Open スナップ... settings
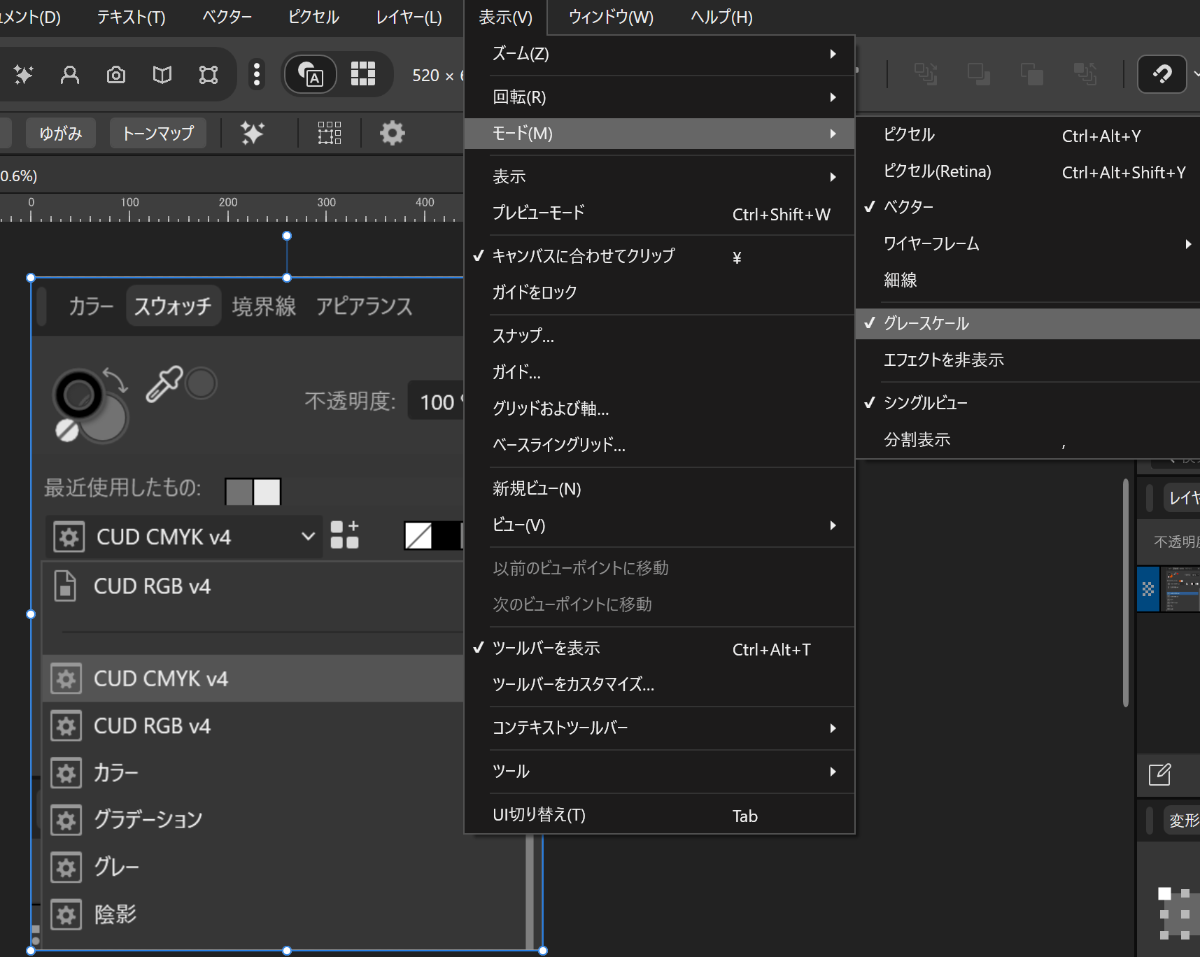The height and width of the screenshot is (957, 1200). point(660,336)
